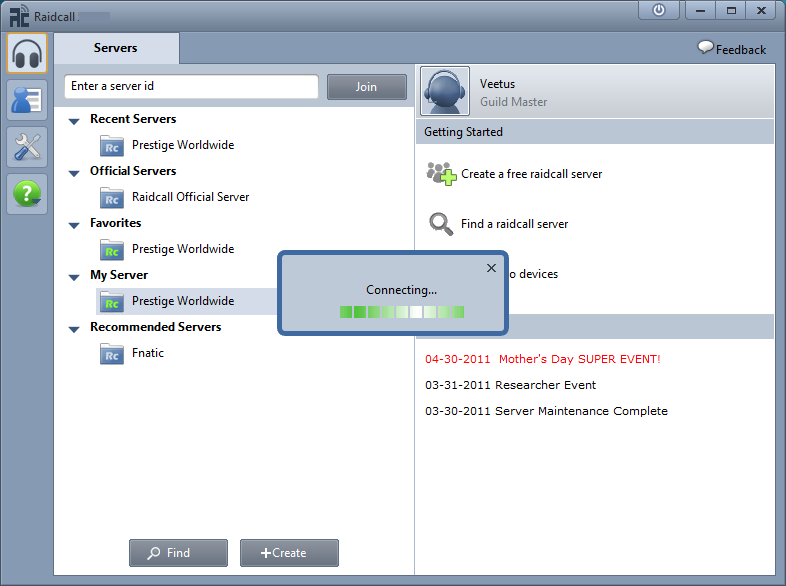Click folder icon of Prestige Worldwide under Recent Servers

pos(112,145)
